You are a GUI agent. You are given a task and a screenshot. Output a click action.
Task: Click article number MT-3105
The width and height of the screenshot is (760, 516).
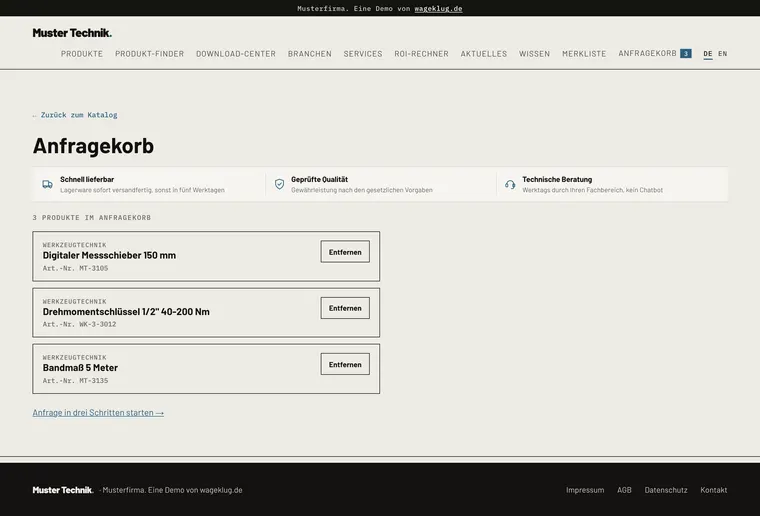pyautogui.click(x=75, y=268)
